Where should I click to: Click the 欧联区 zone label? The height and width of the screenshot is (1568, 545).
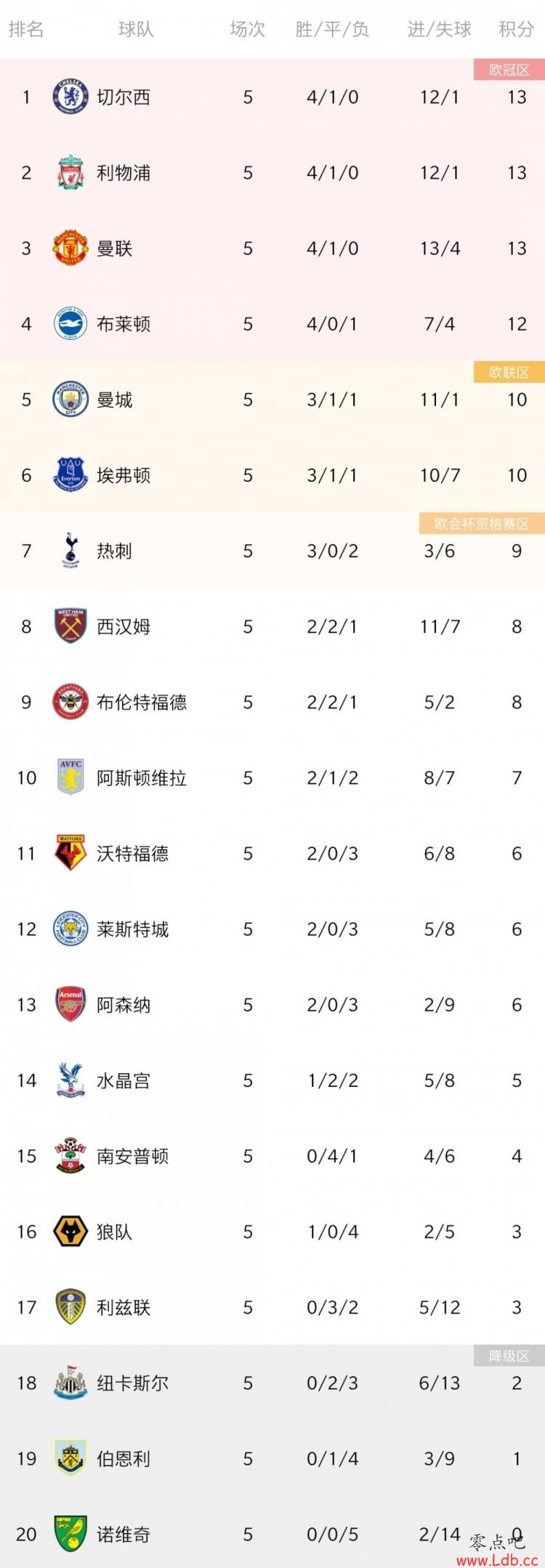click(x=509, y=373)
